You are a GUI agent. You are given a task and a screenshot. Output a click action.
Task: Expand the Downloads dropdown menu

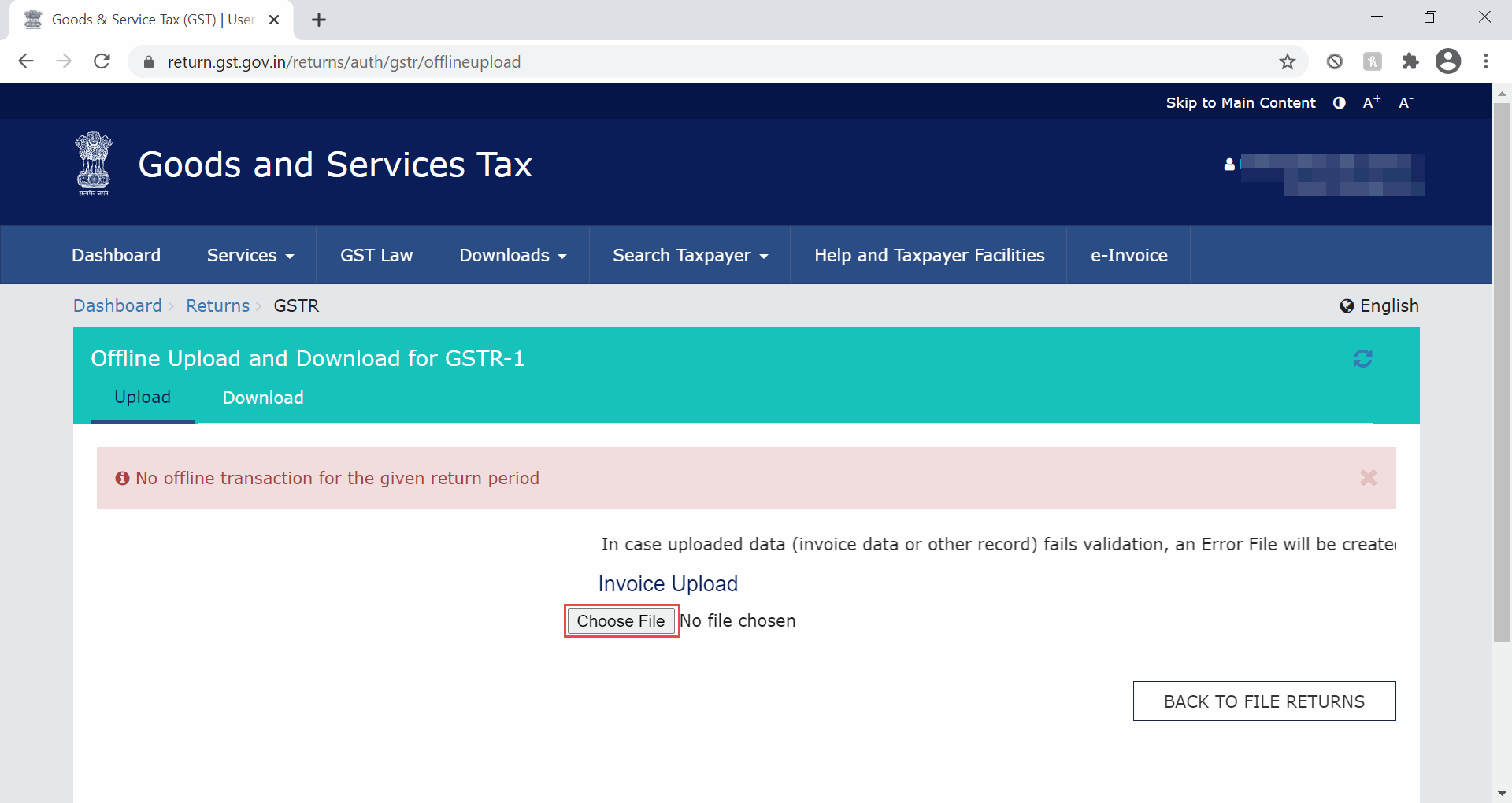point(513,255)
